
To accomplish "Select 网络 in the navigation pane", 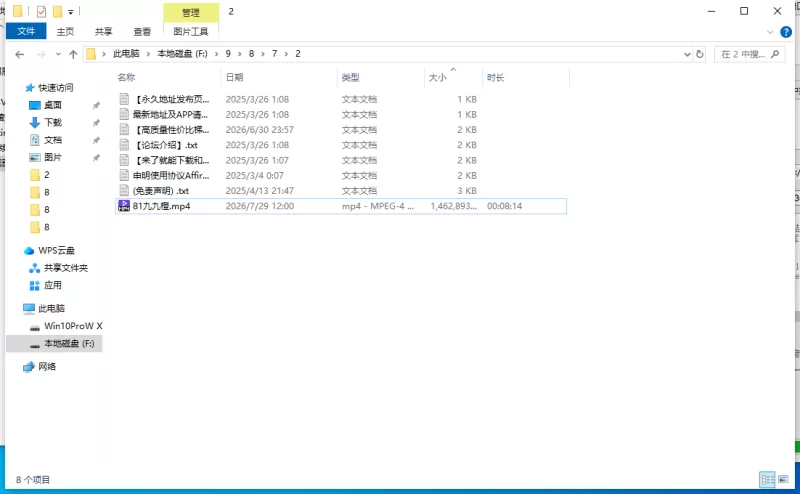I will 47,366.
